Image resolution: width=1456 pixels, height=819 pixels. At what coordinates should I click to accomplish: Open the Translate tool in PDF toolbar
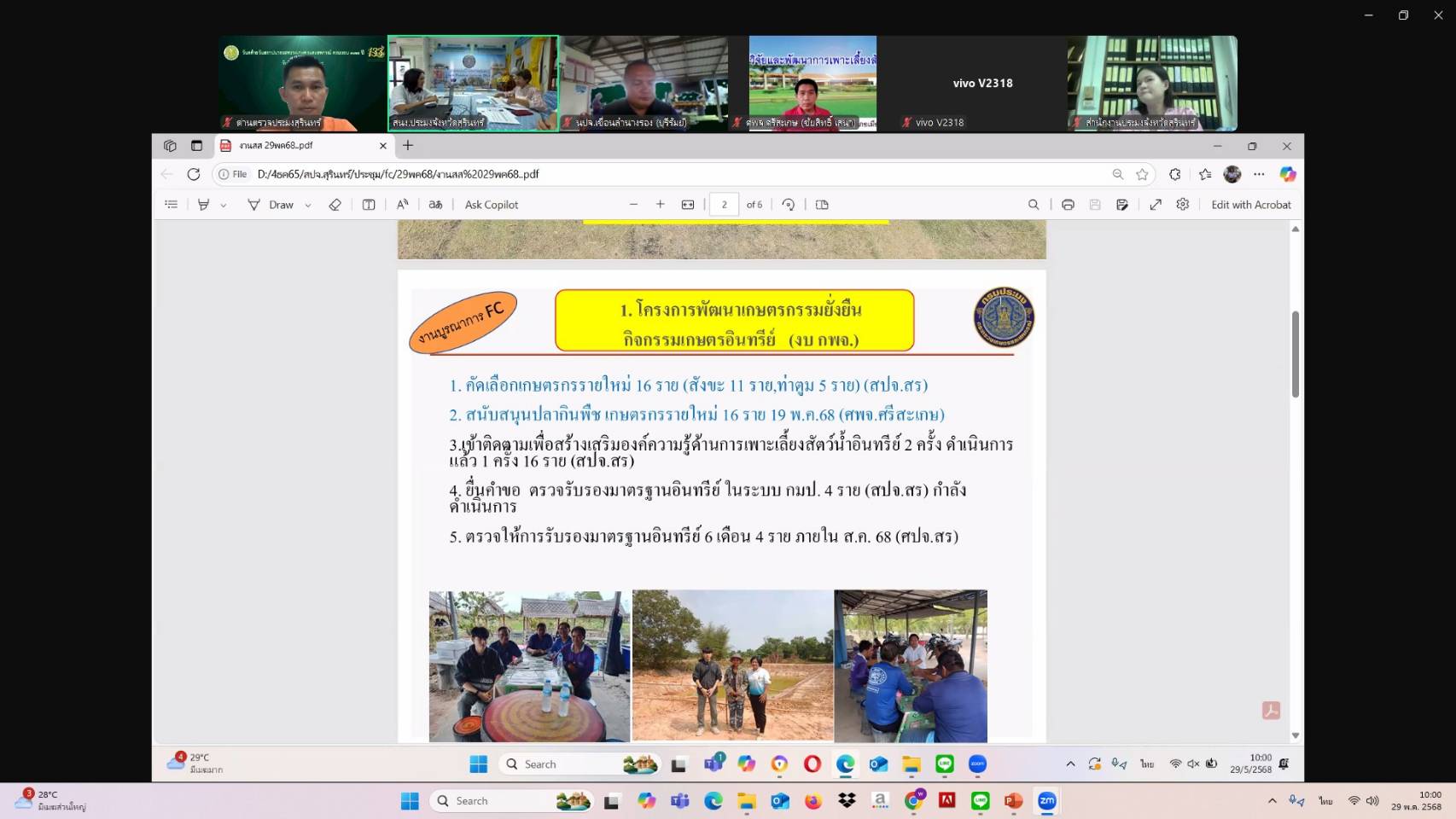click(435, 205)
